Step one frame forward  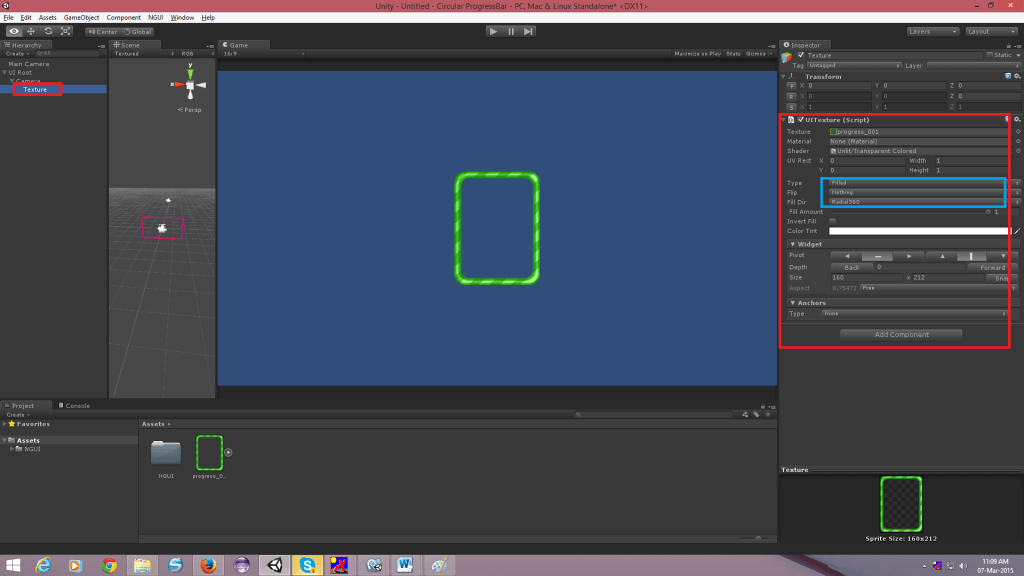coord(528,31)
